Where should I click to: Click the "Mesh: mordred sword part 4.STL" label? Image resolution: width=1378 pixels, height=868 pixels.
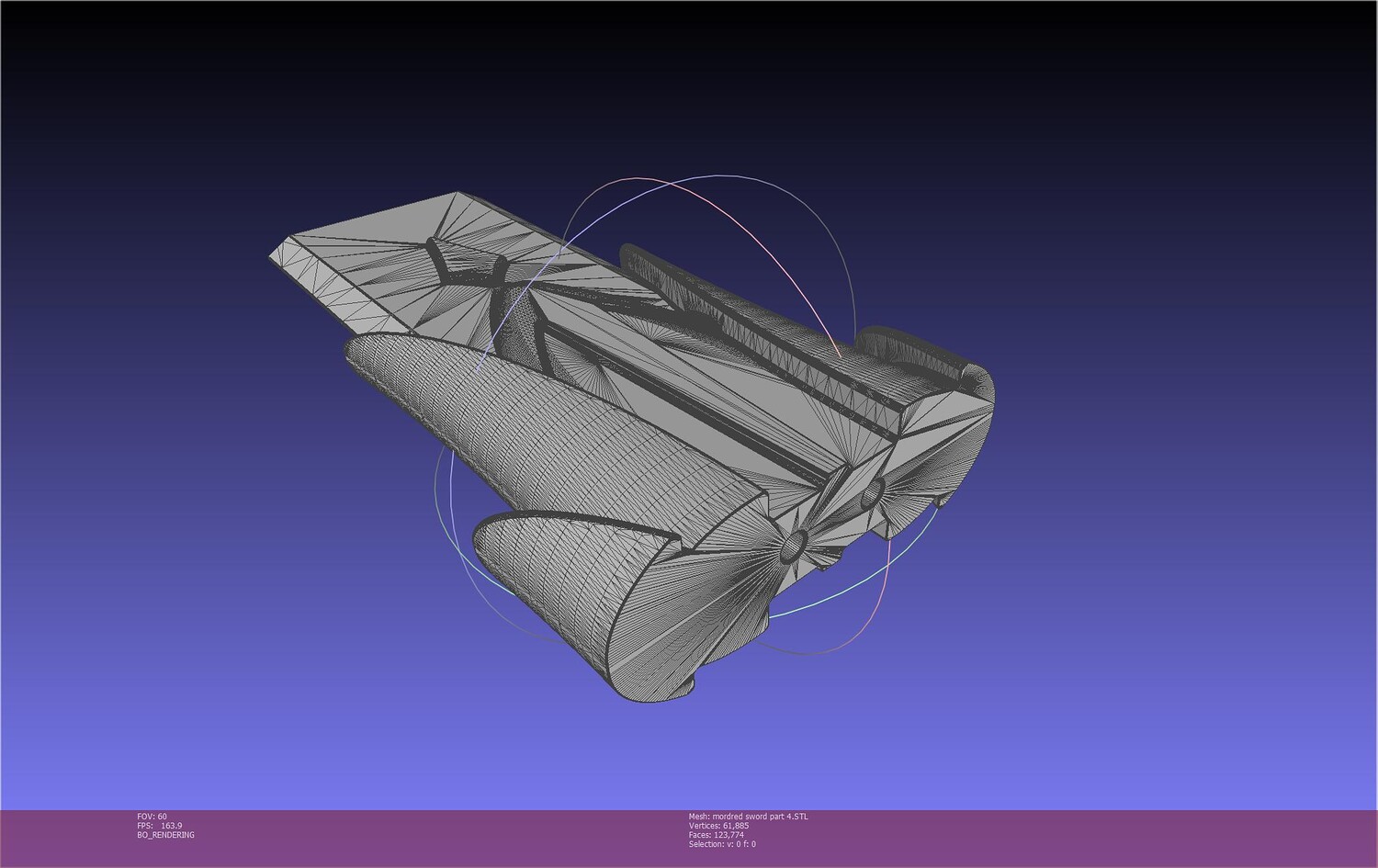point(749,817)
